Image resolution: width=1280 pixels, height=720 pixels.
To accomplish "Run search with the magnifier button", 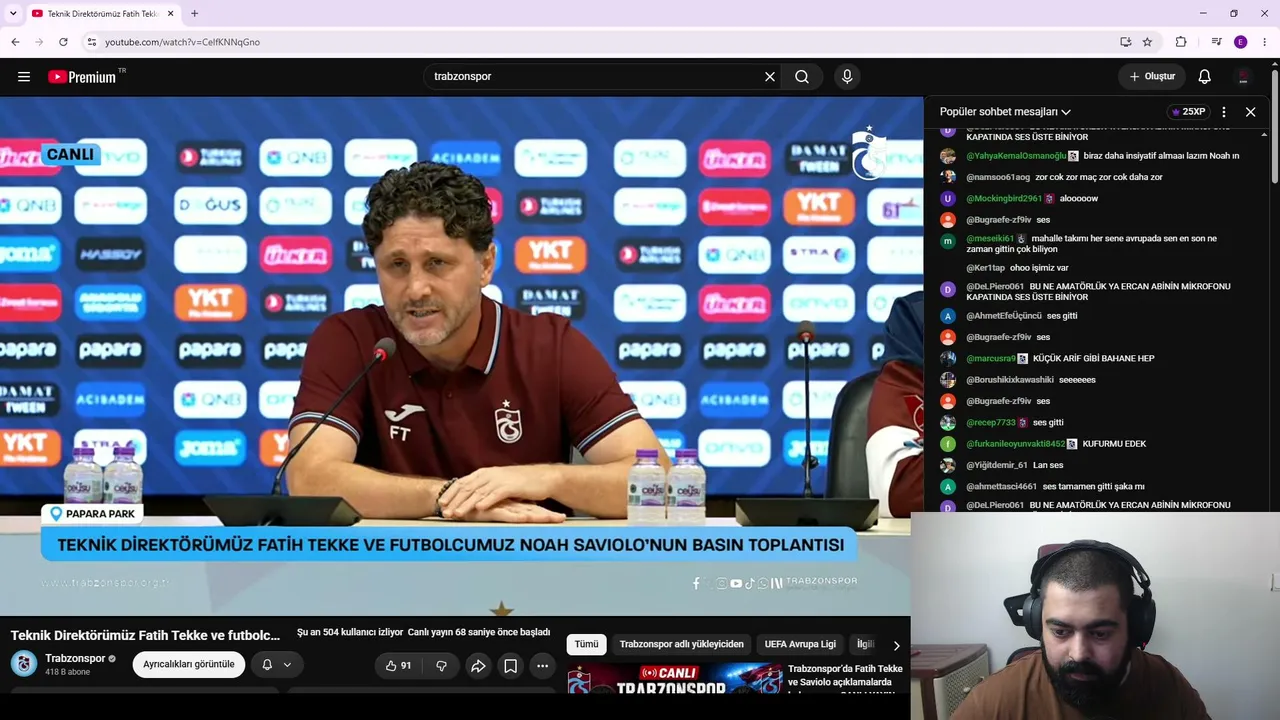I will 802,77.
